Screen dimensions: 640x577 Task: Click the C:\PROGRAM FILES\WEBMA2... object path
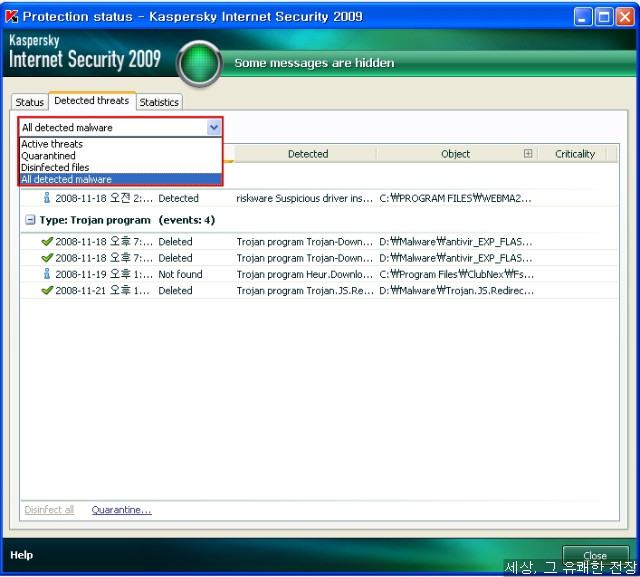(456, 198)
